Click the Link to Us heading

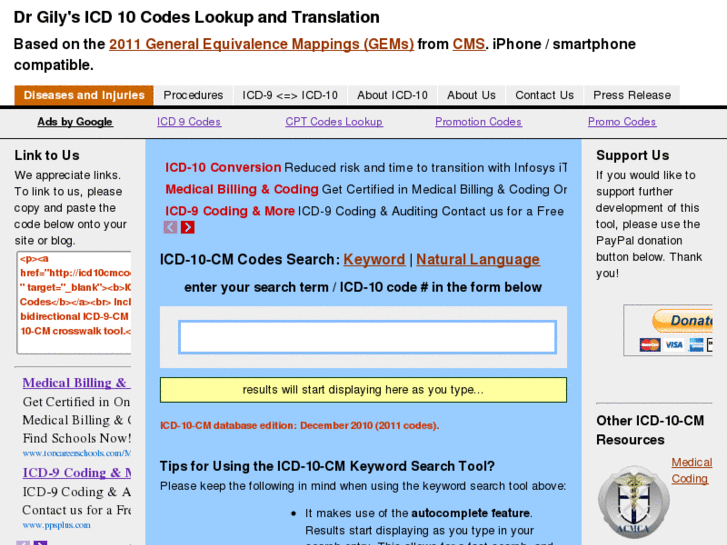[47, 155]
